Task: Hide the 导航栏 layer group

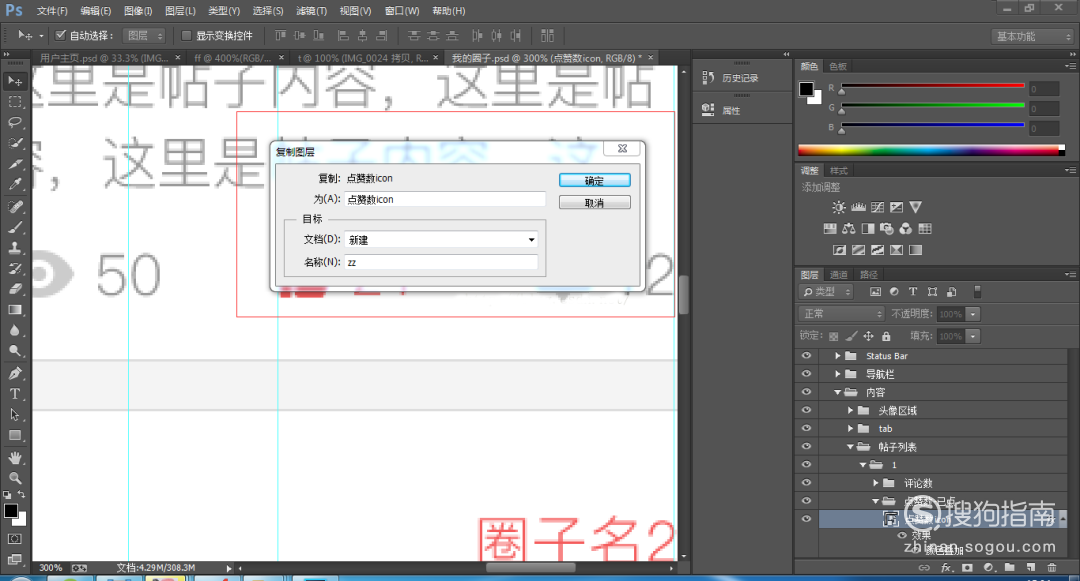Action: click(x=806, y=374)
